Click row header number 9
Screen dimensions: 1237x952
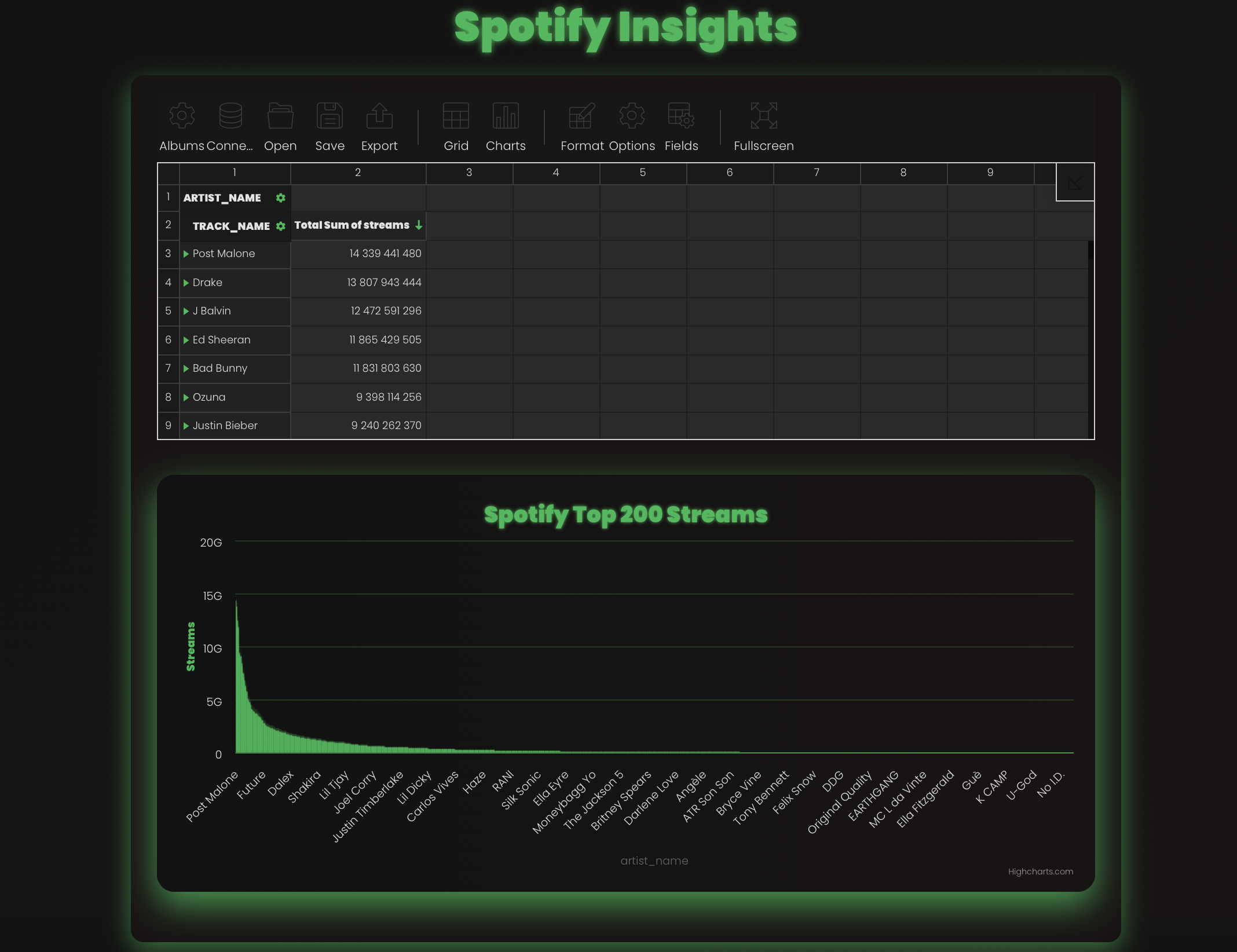point(169,426)
